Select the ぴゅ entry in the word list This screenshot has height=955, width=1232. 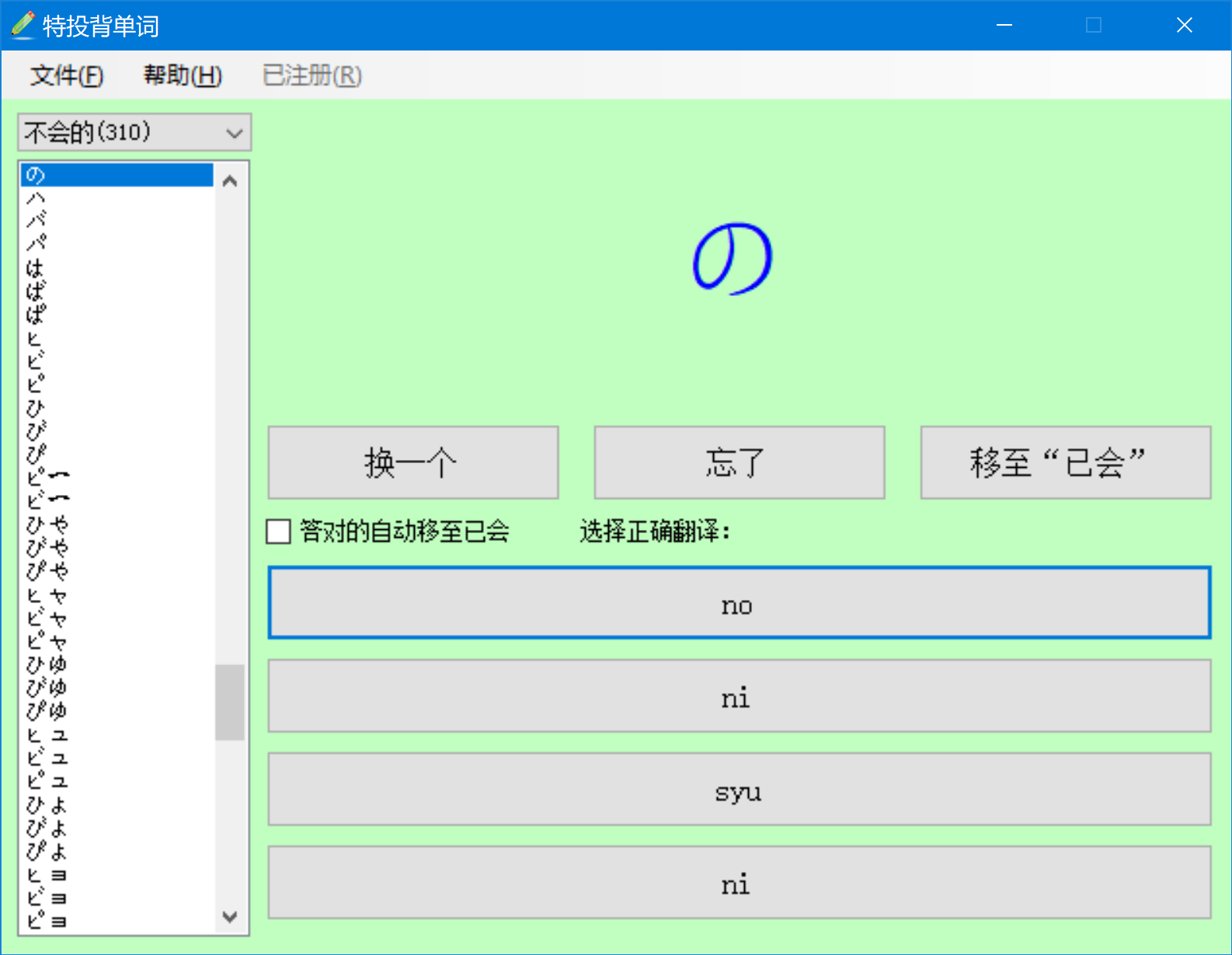pyautogui.click(x=117, y=711)
